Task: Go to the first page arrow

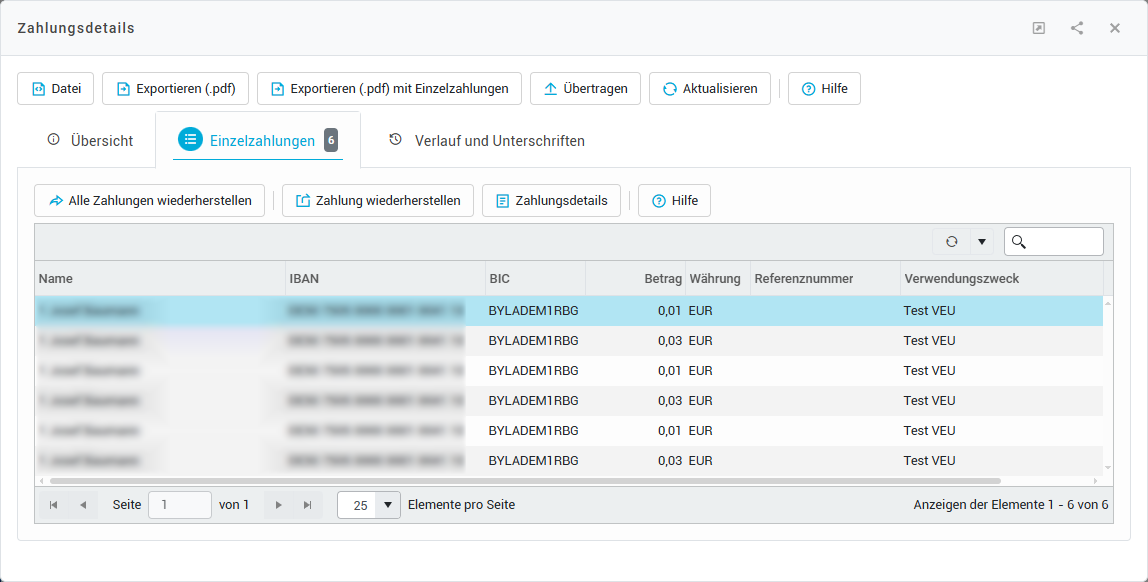Action: pyautogui.click(x=53, y=505)
